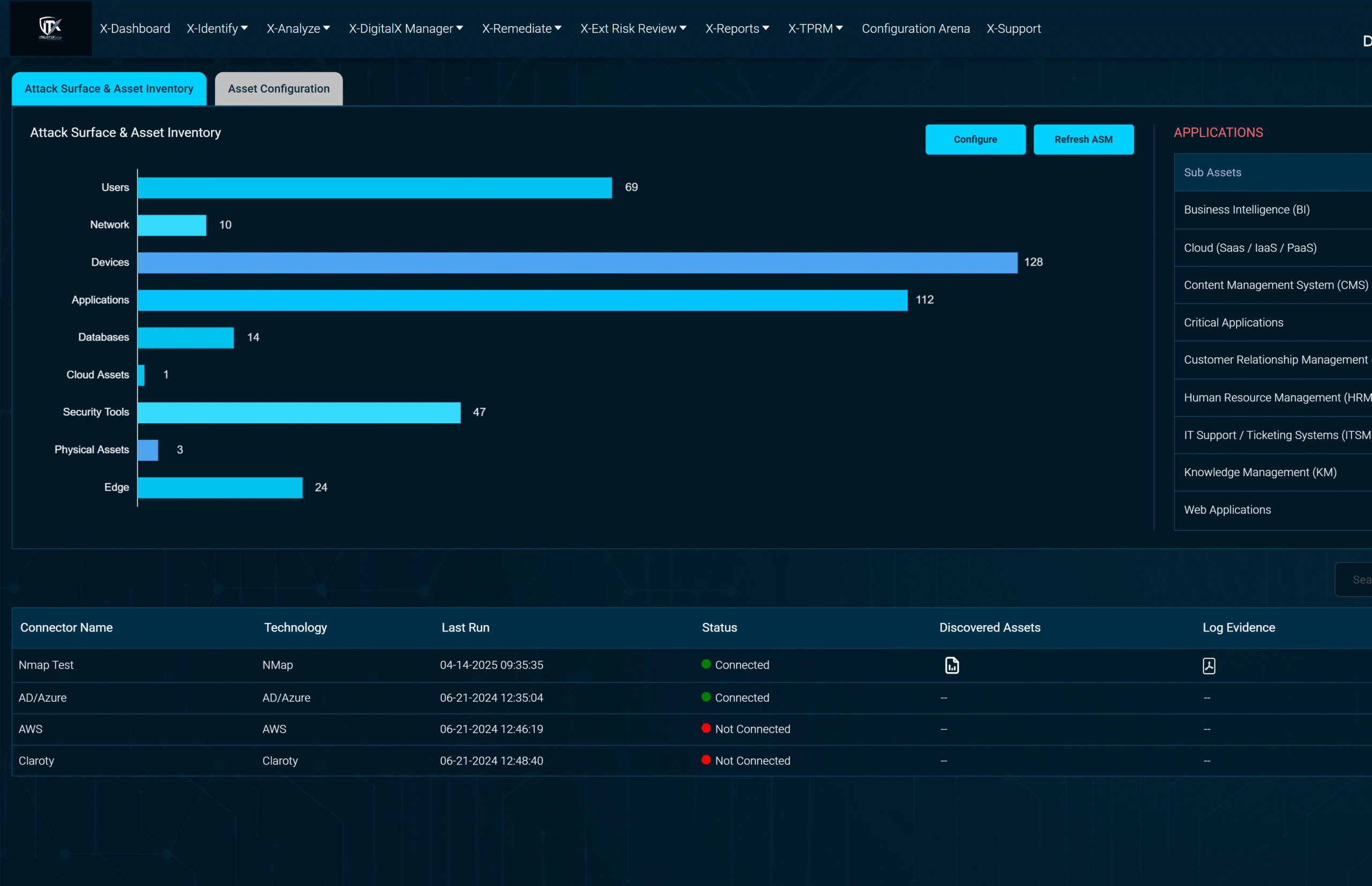Open the X-Reports dropdown menu
Screen dimensions: 1372x886
tap(737, 28)
